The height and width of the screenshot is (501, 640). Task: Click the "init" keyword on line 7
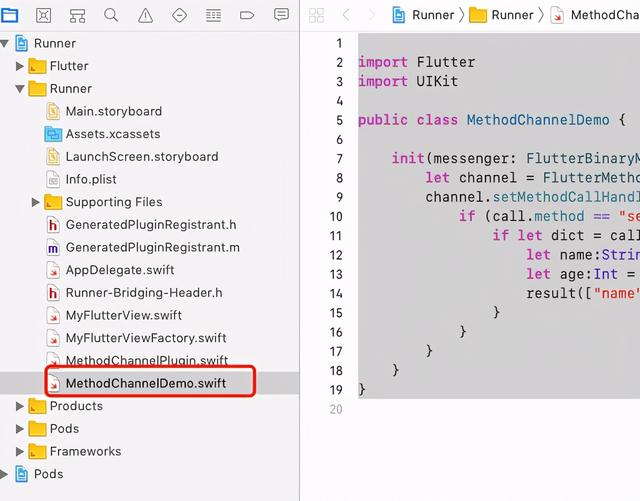click(408, 158)
